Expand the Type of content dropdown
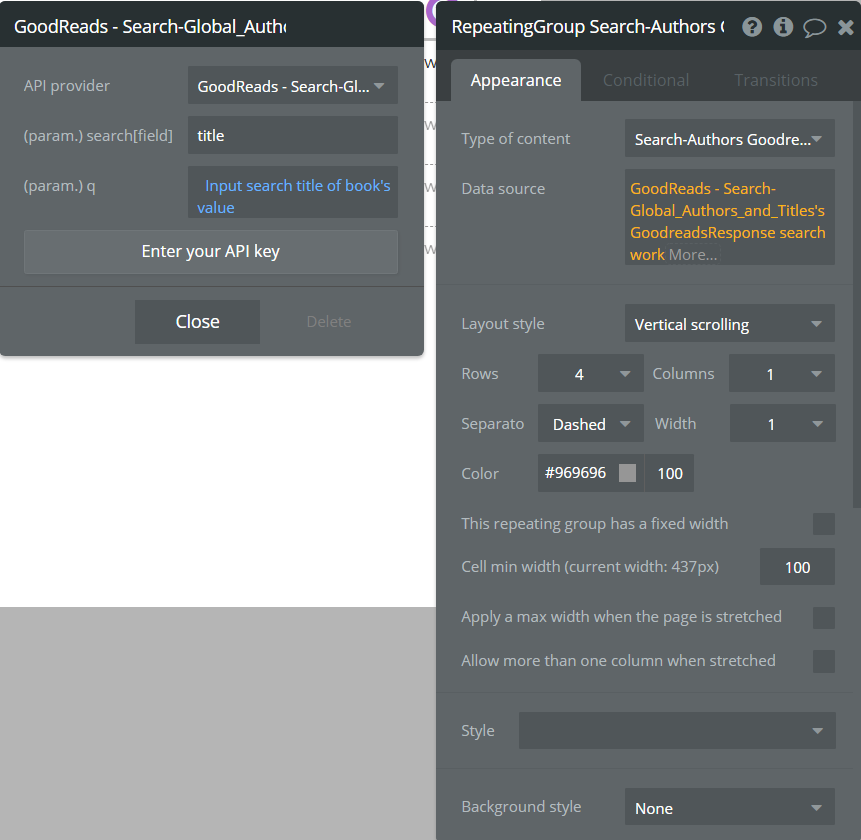861x840 pixels. 729,139
